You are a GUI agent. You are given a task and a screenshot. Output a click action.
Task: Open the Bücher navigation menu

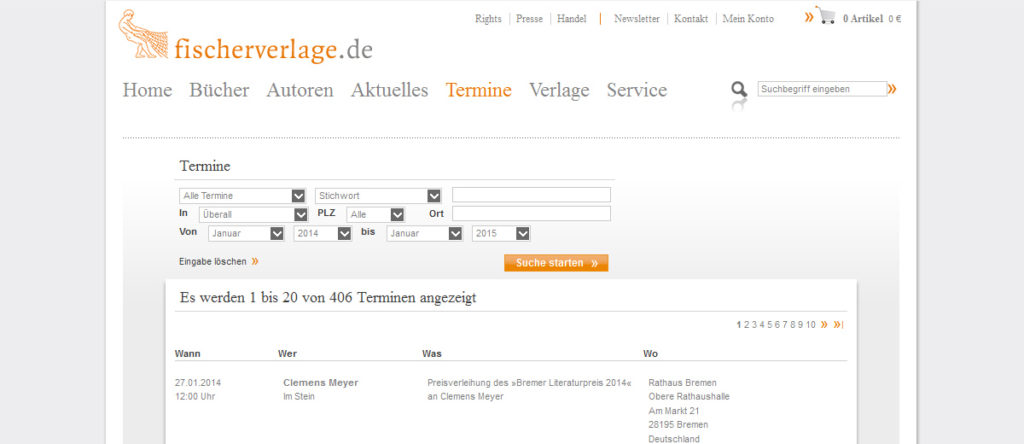(219, 90)
